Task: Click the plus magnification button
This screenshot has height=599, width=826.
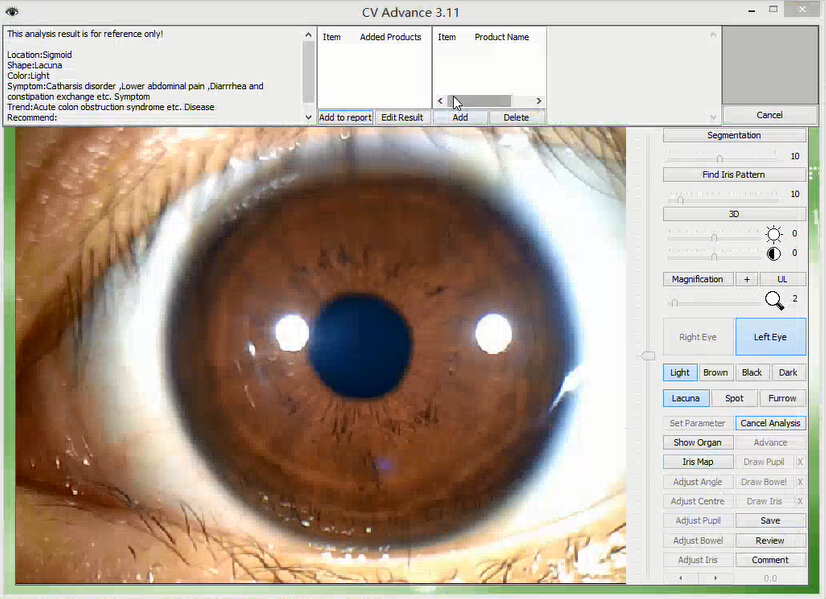Action: (x=746, y=279)
